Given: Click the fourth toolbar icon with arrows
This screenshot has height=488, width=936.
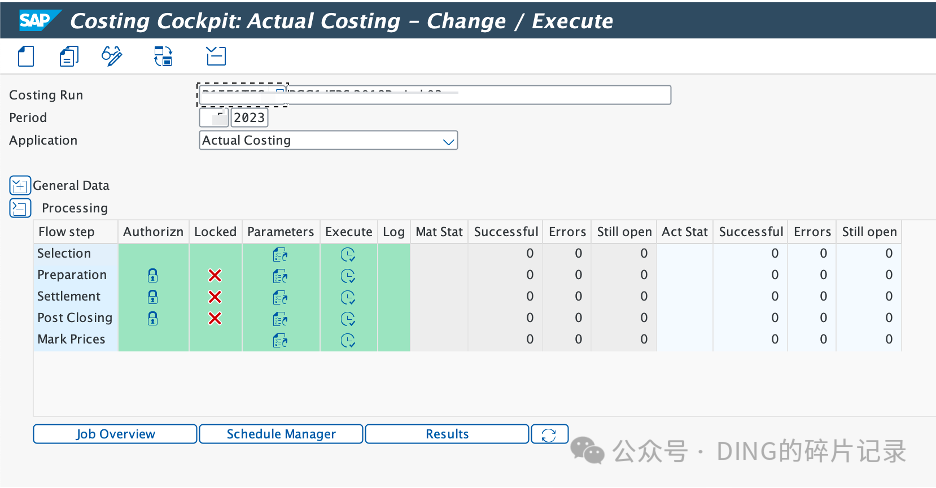Looking at the screenshot, I should (164, 57).
